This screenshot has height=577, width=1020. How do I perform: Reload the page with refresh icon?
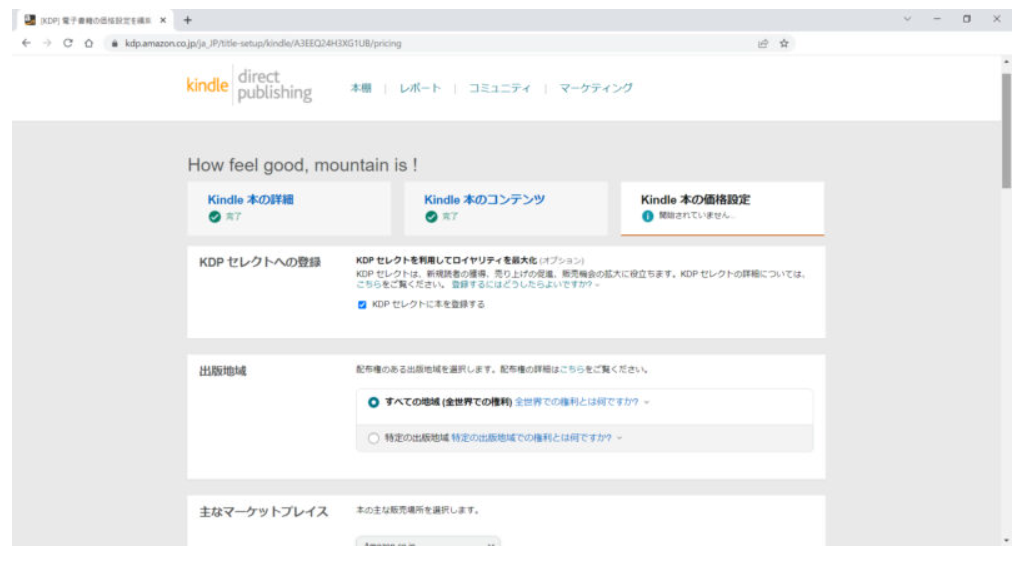click(68, 43)
